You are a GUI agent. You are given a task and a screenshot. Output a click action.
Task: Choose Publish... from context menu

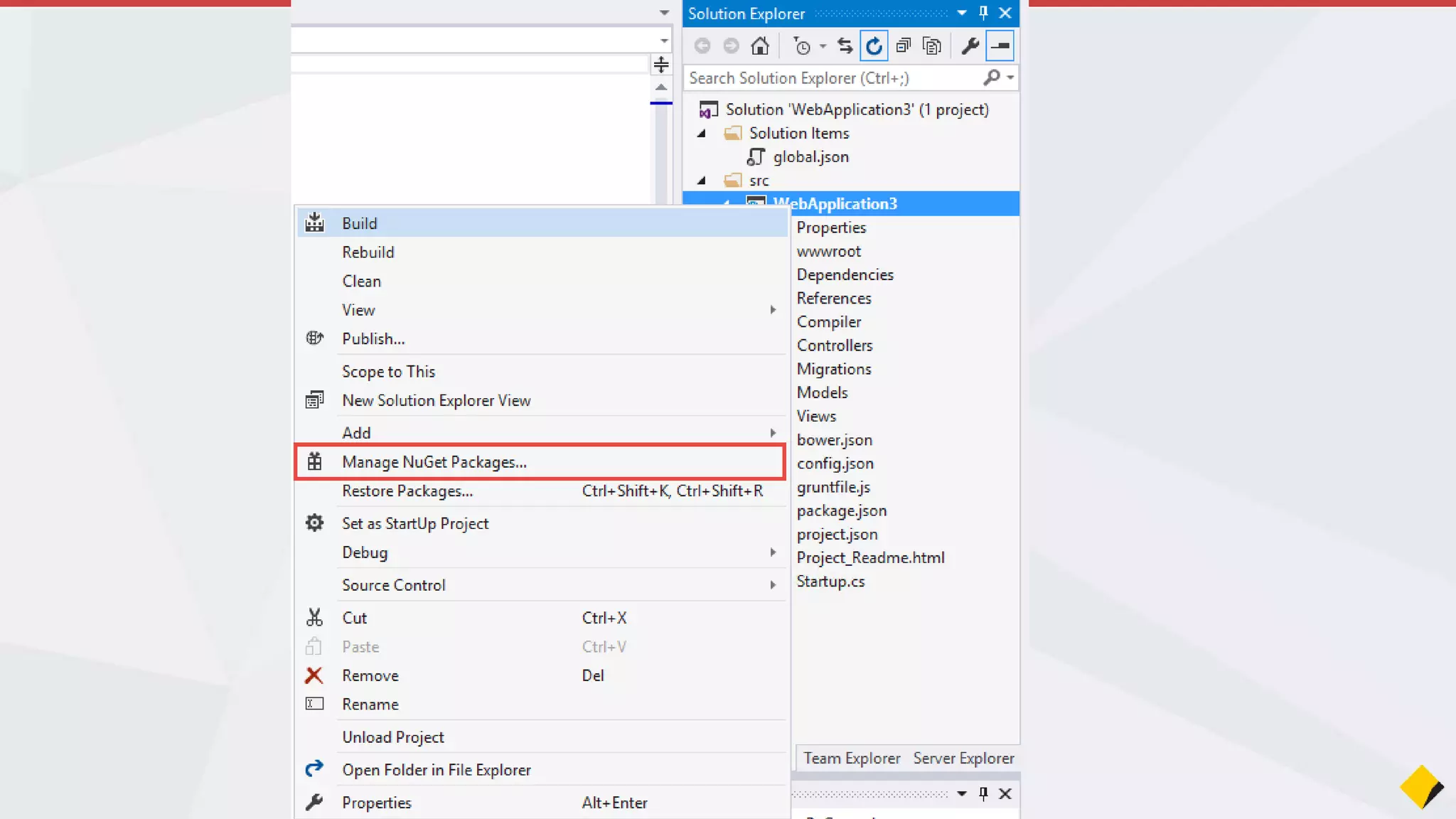(542, 339)
